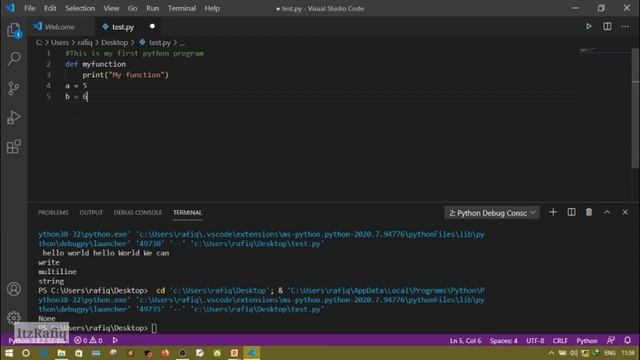Click the Users breadcrumb segment
The height and width of the screenshot is (360, 640).
(60, 42)
